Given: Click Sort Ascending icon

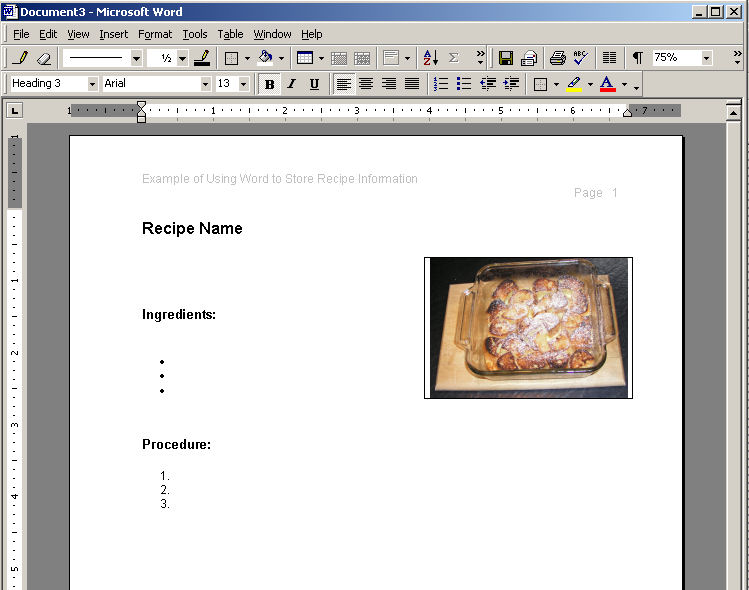Looking at the screenshot, I should [430, 58].
